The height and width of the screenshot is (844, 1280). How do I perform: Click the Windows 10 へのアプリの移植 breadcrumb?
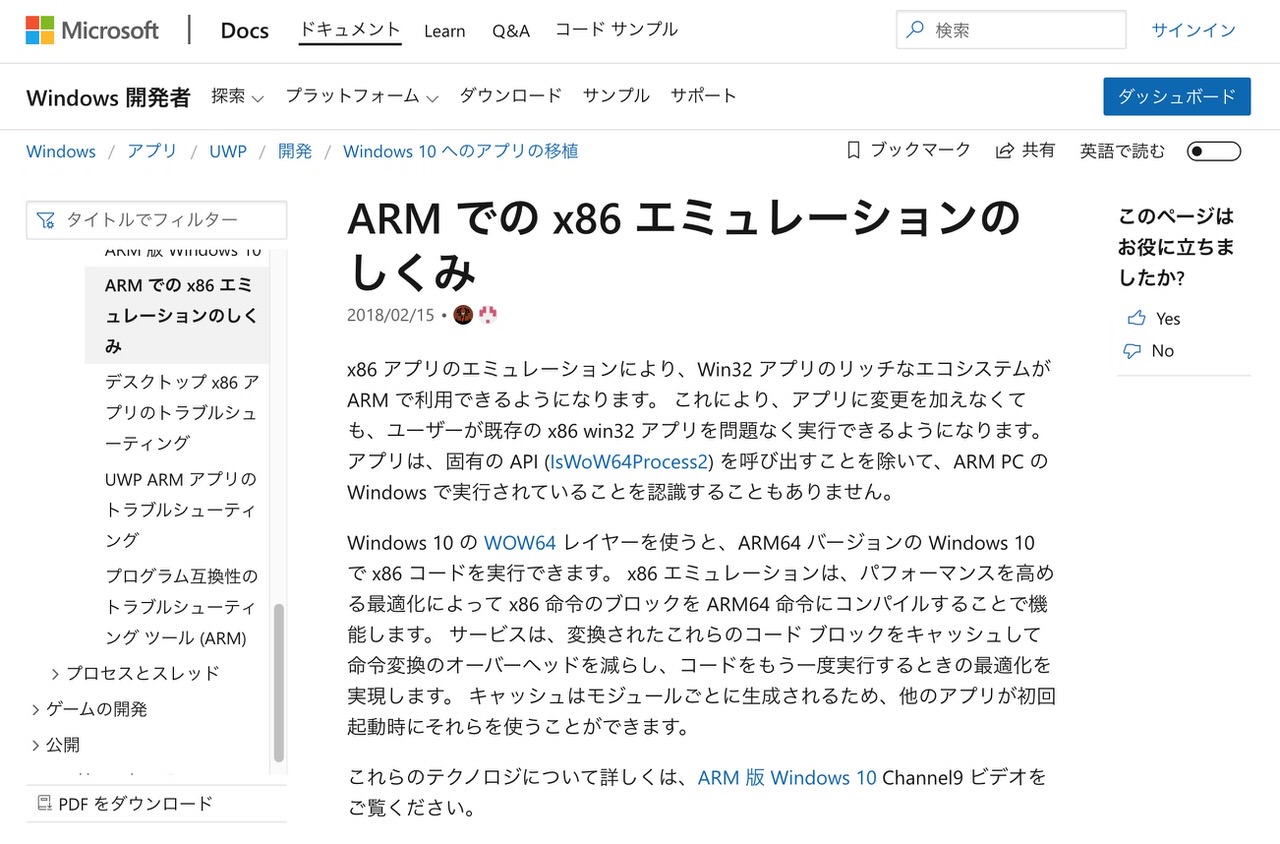[x=460, y=151]
